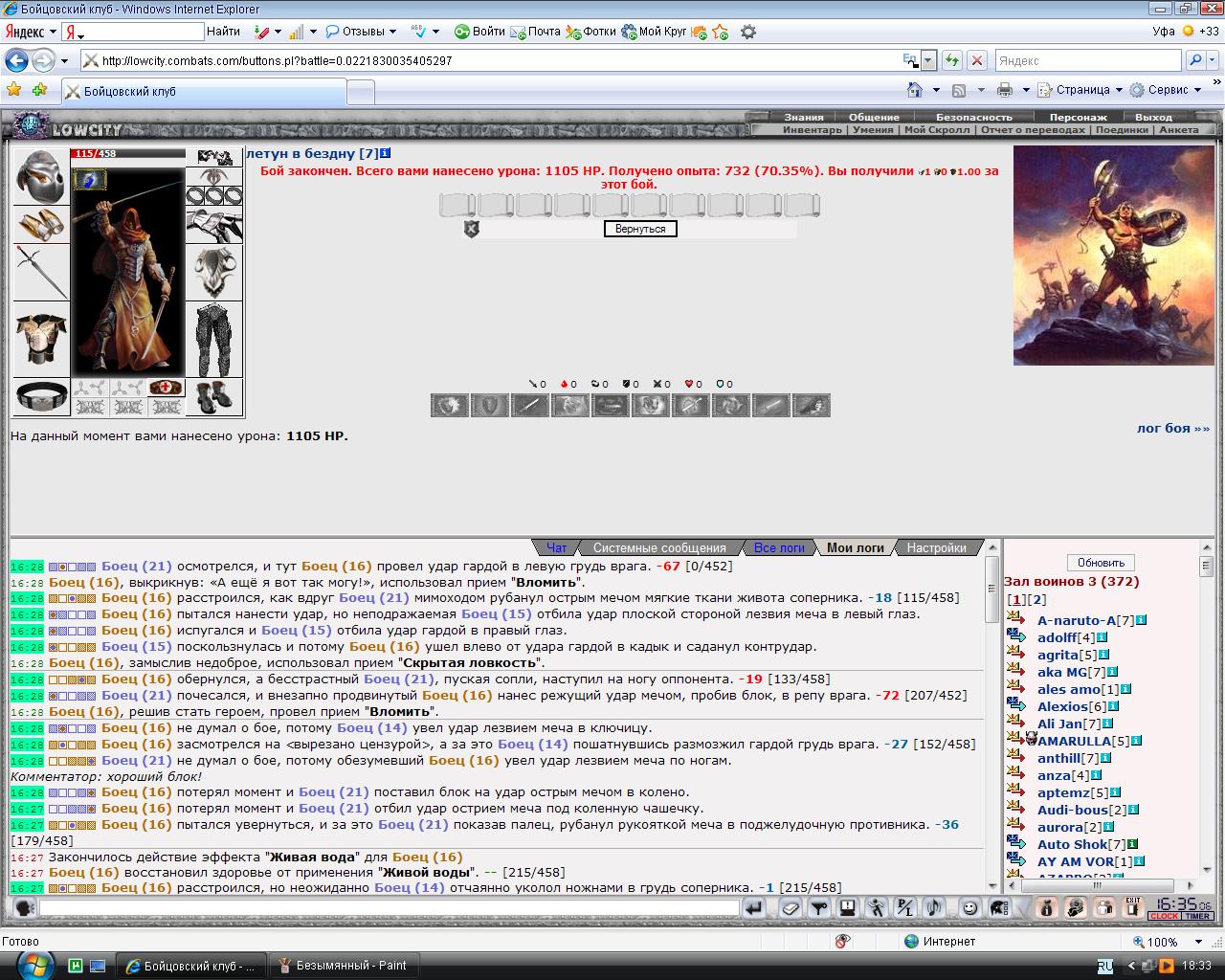Click the browser refresh button

click(x=951, y=60)
